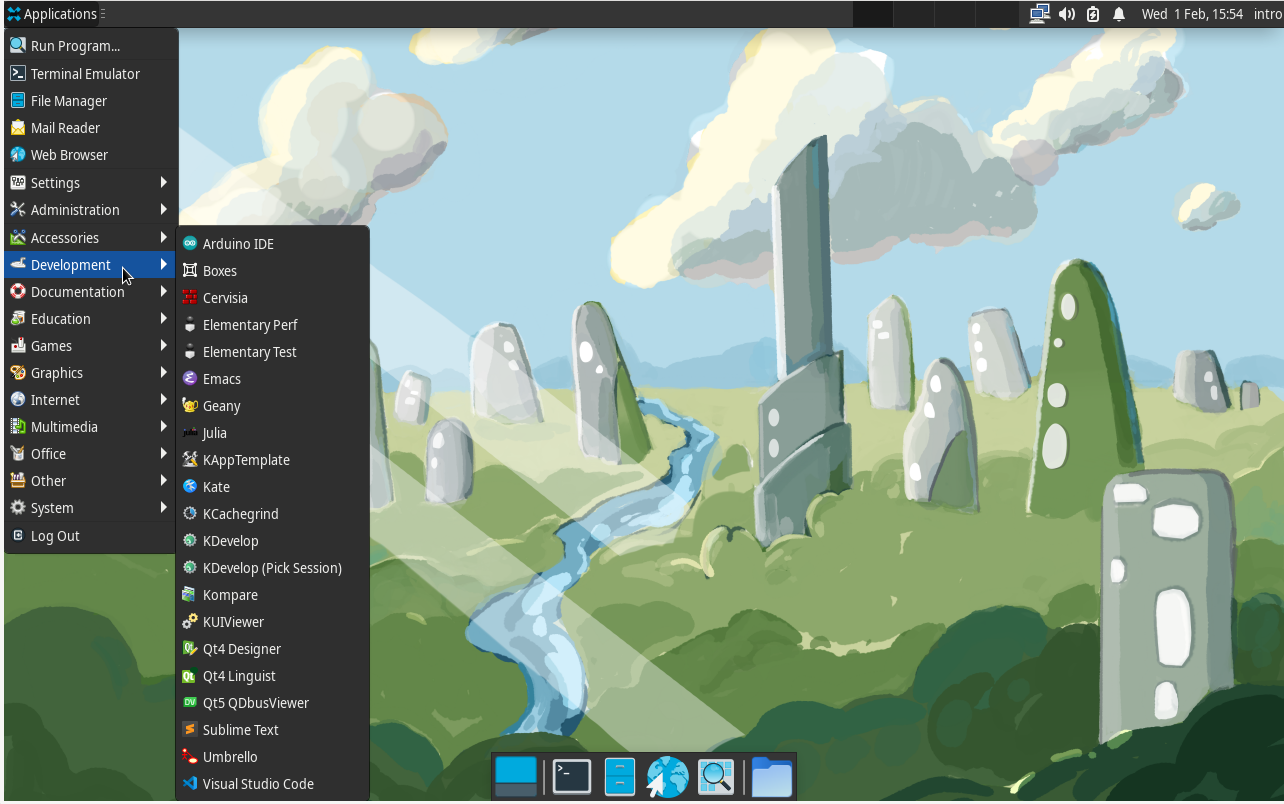
Task: Click the Geany teapot icon
Action: 189,406
